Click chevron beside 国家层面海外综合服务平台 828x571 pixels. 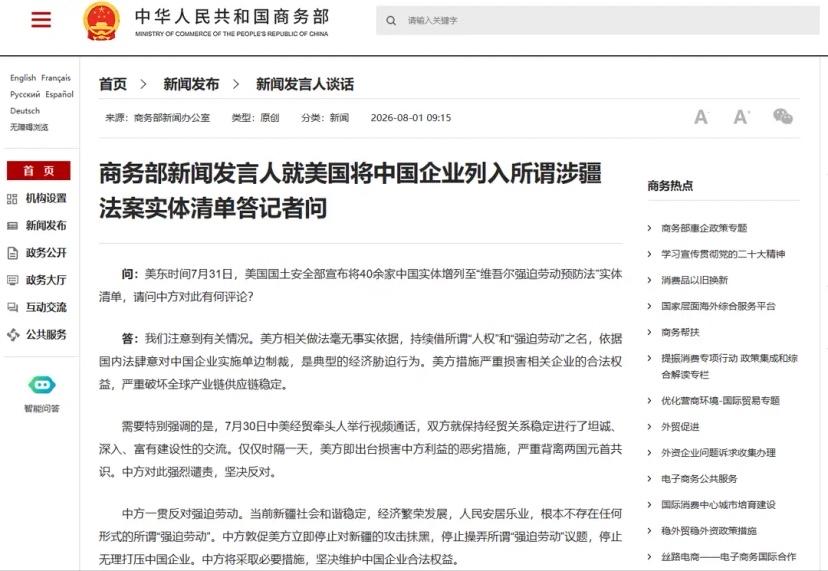(650, 306)
